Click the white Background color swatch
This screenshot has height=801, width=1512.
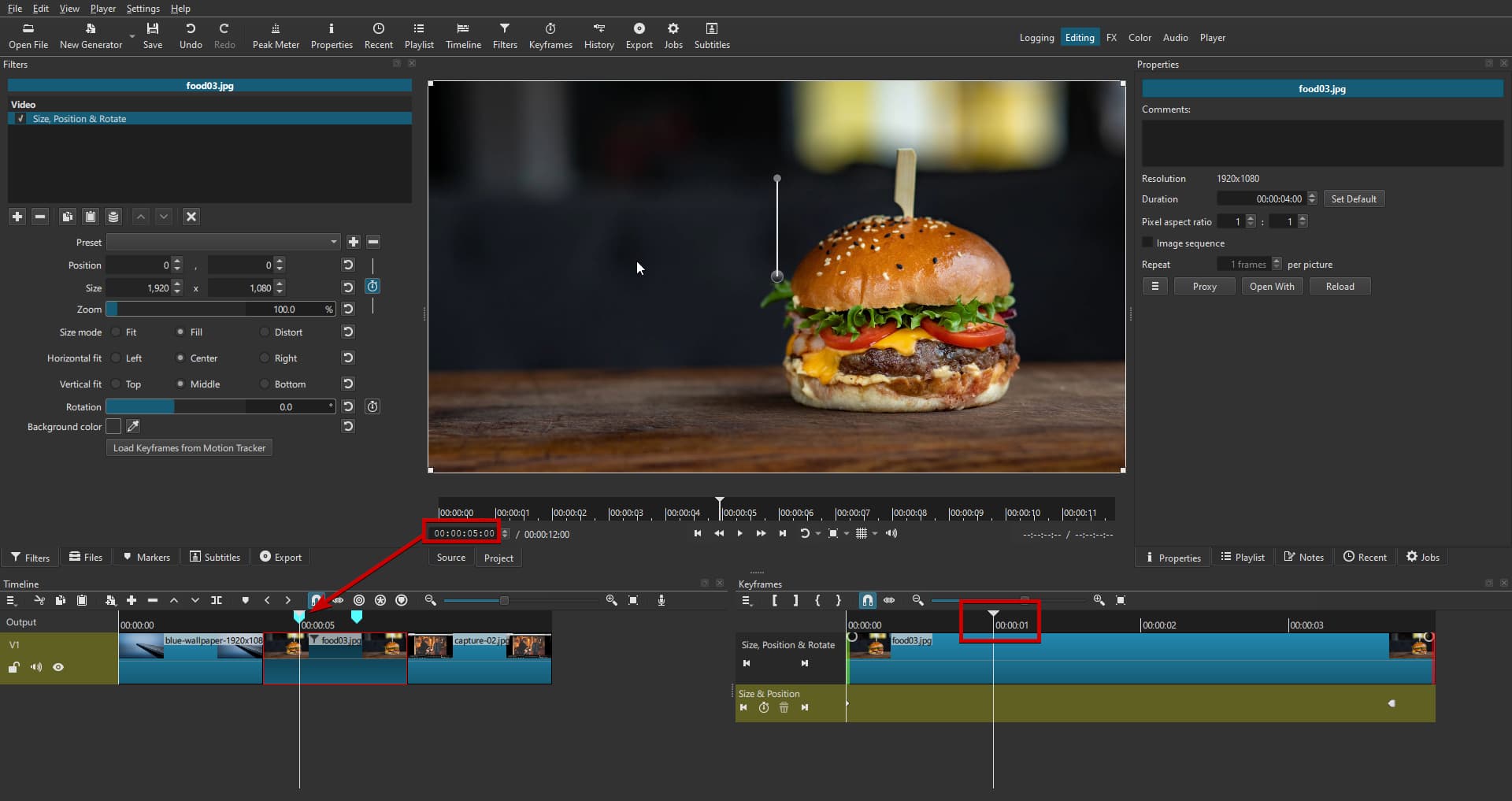click(113, 426)
